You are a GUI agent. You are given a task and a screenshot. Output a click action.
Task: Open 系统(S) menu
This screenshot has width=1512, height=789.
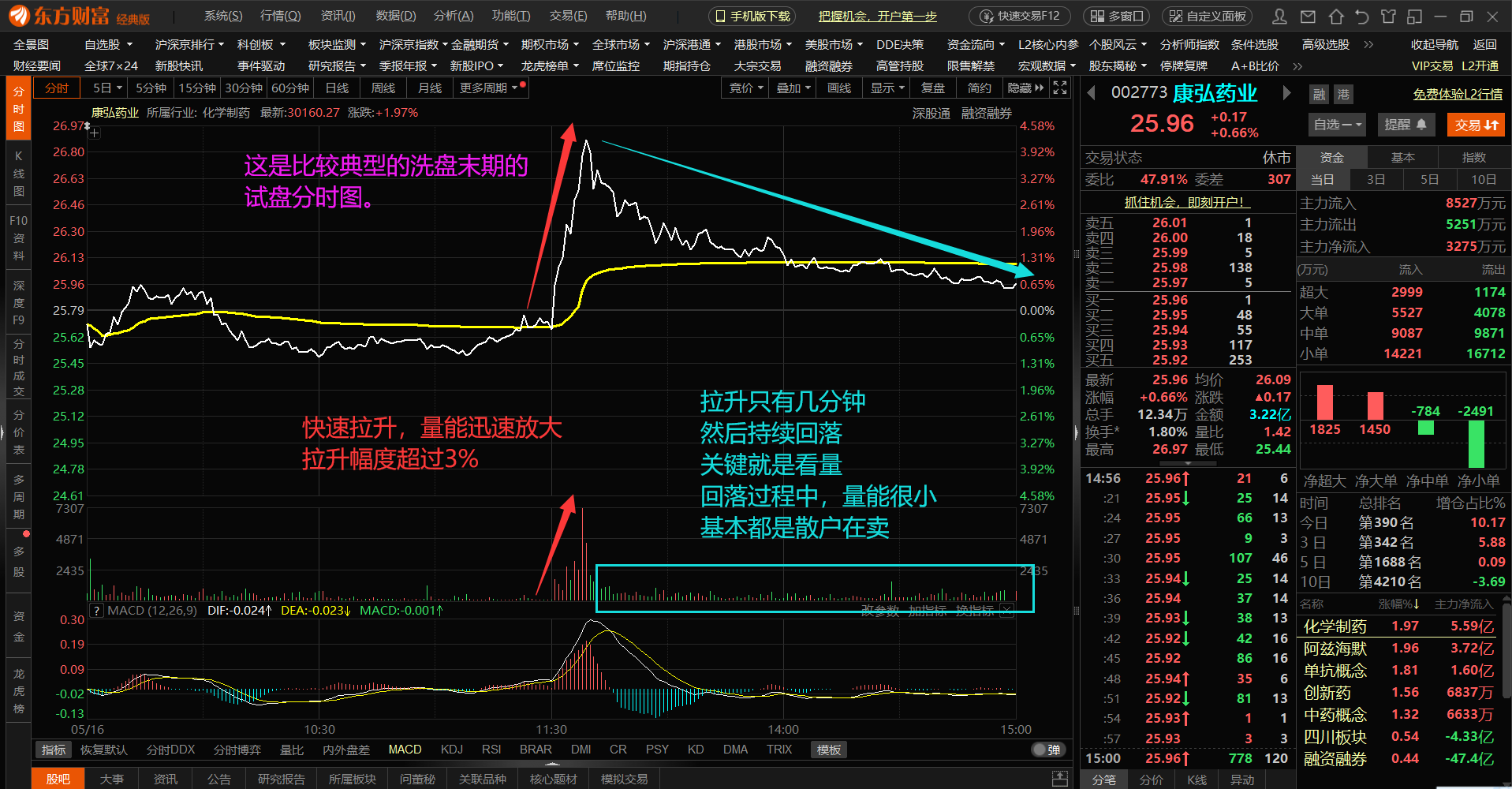pos(223,16)
